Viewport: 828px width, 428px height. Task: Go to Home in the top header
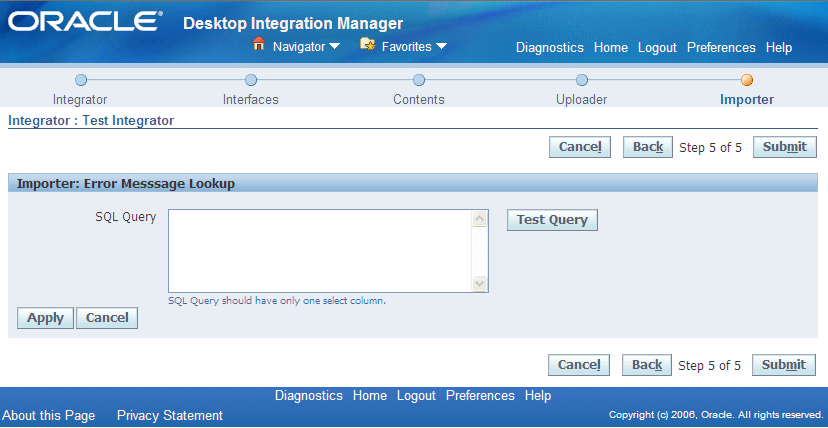pyautogui.click(x=611, y=47)
